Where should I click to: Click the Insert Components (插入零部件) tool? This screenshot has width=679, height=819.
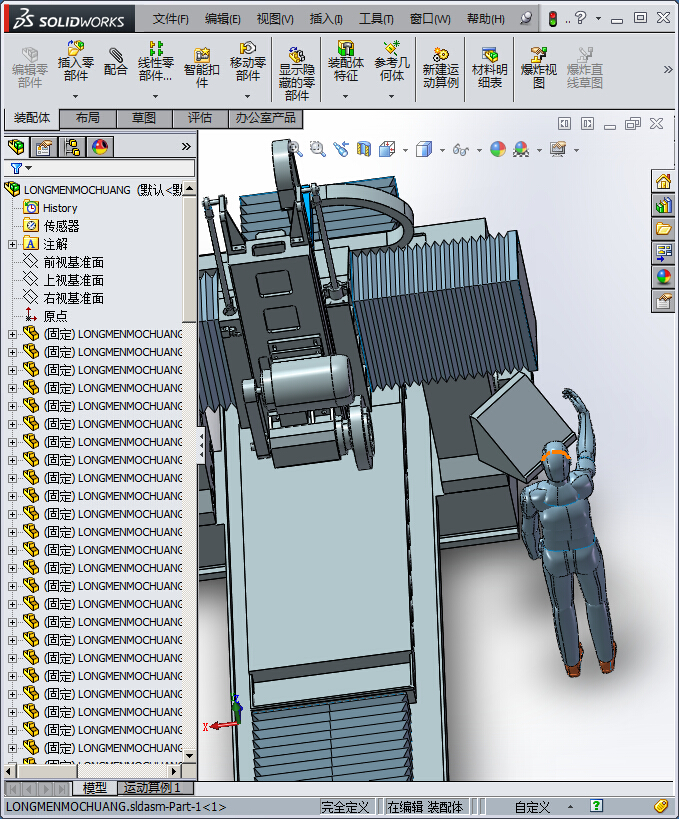click(75, 60)
